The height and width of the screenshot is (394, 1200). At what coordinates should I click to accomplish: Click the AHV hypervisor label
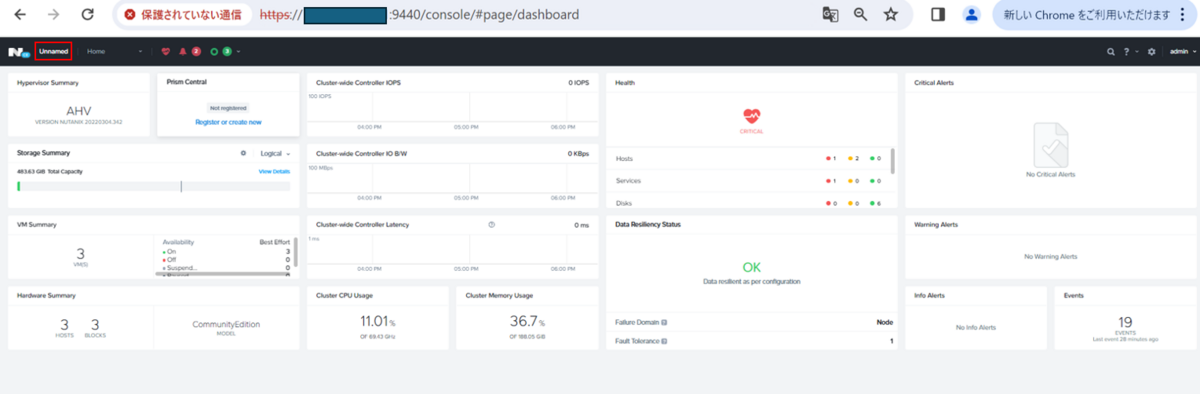[78, 111]
